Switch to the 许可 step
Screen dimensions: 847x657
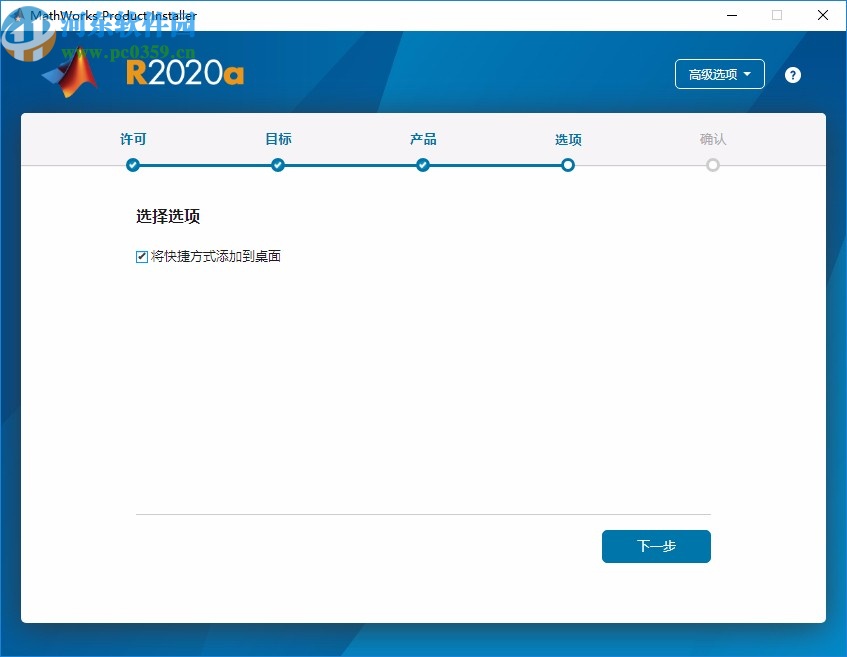[133, 139]
